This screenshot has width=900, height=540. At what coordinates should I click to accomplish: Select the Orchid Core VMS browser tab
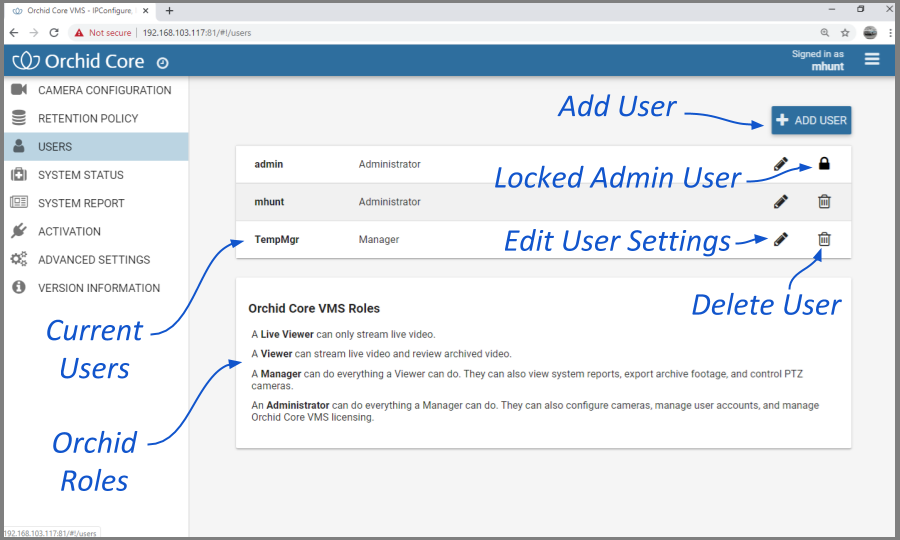click(x=79, y=11)
